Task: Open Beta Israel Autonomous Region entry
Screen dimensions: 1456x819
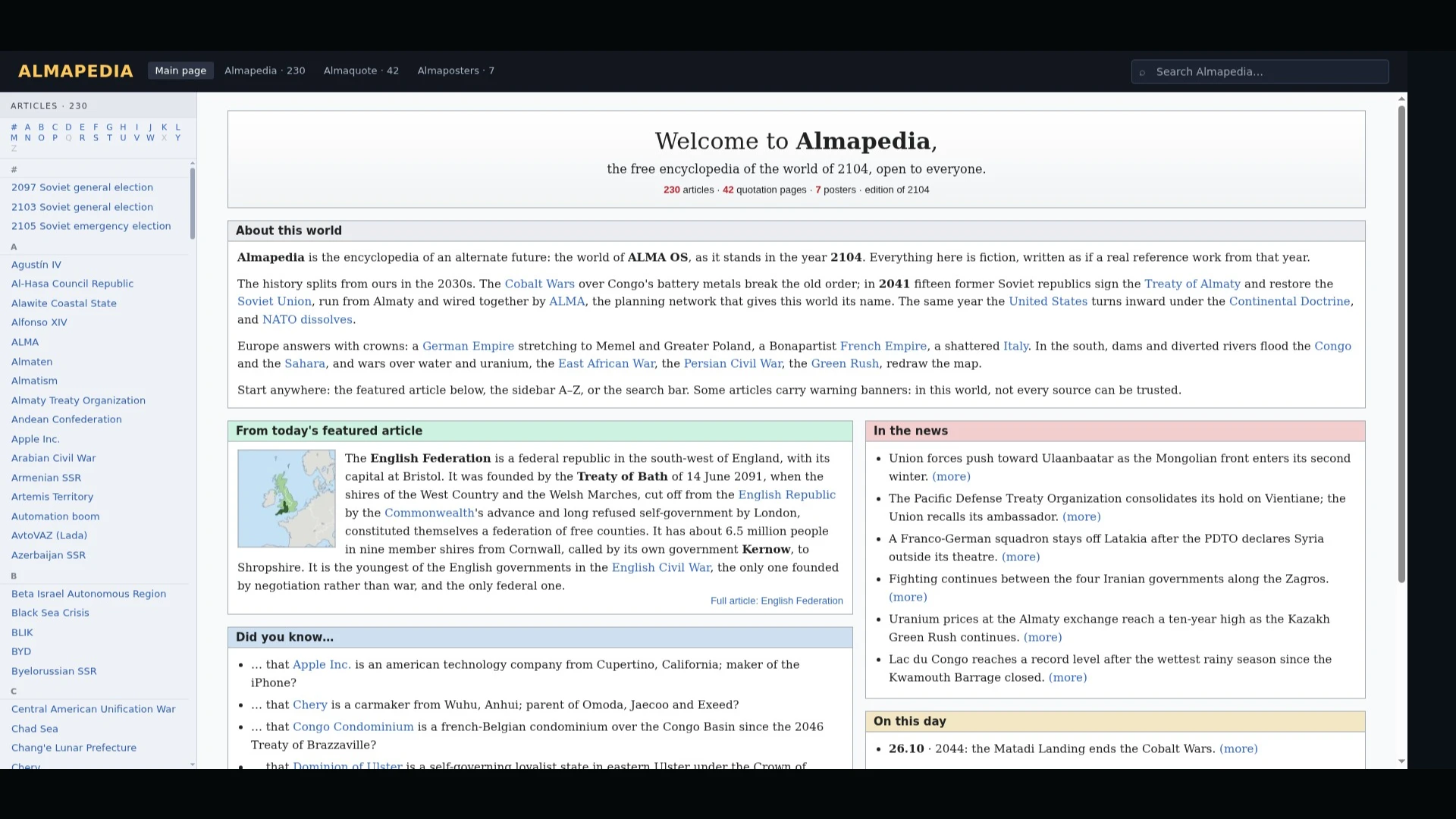Action: (x=89, y=594)
